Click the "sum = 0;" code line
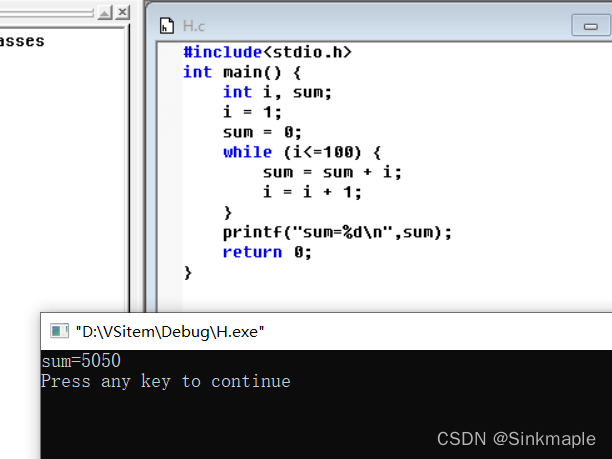Viewport: 612px width, 459px height. (x=262, y=132)
